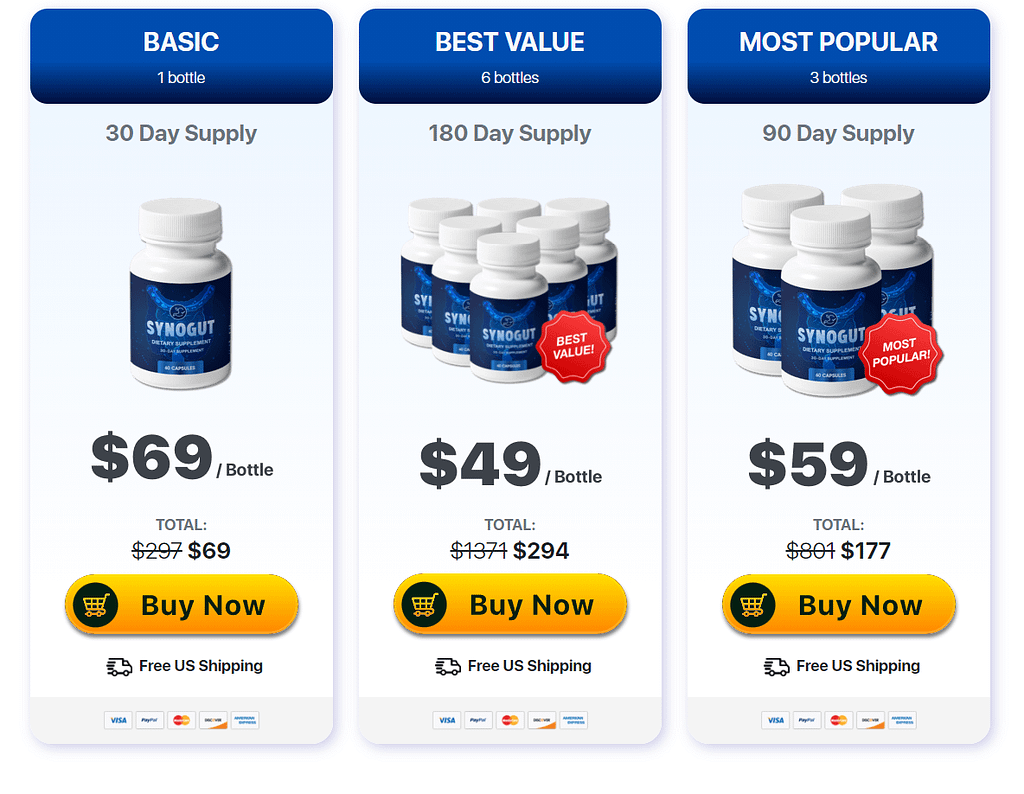Click the Buy Now button for Basic plan
The height and width of the screenshot is (794, 1024).
coord(182,605)
